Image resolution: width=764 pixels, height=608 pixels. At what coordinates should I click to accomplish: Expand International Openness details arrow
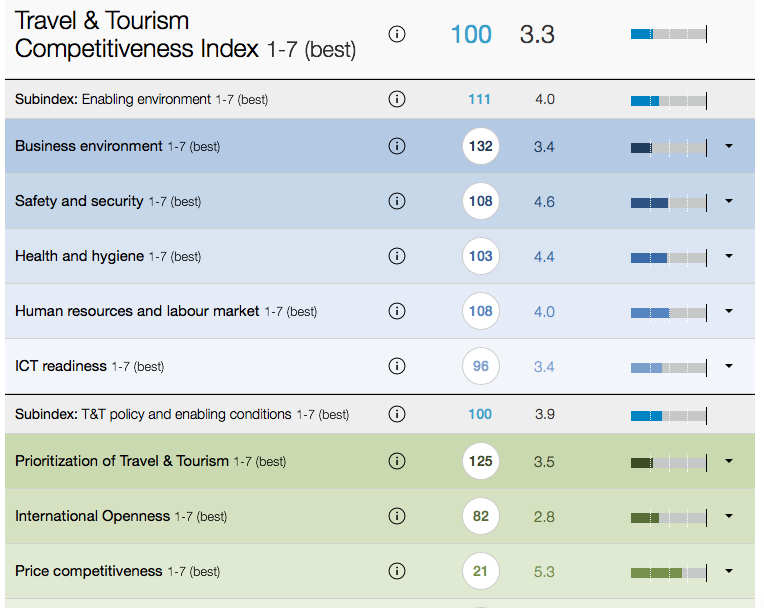coord(728,516)
